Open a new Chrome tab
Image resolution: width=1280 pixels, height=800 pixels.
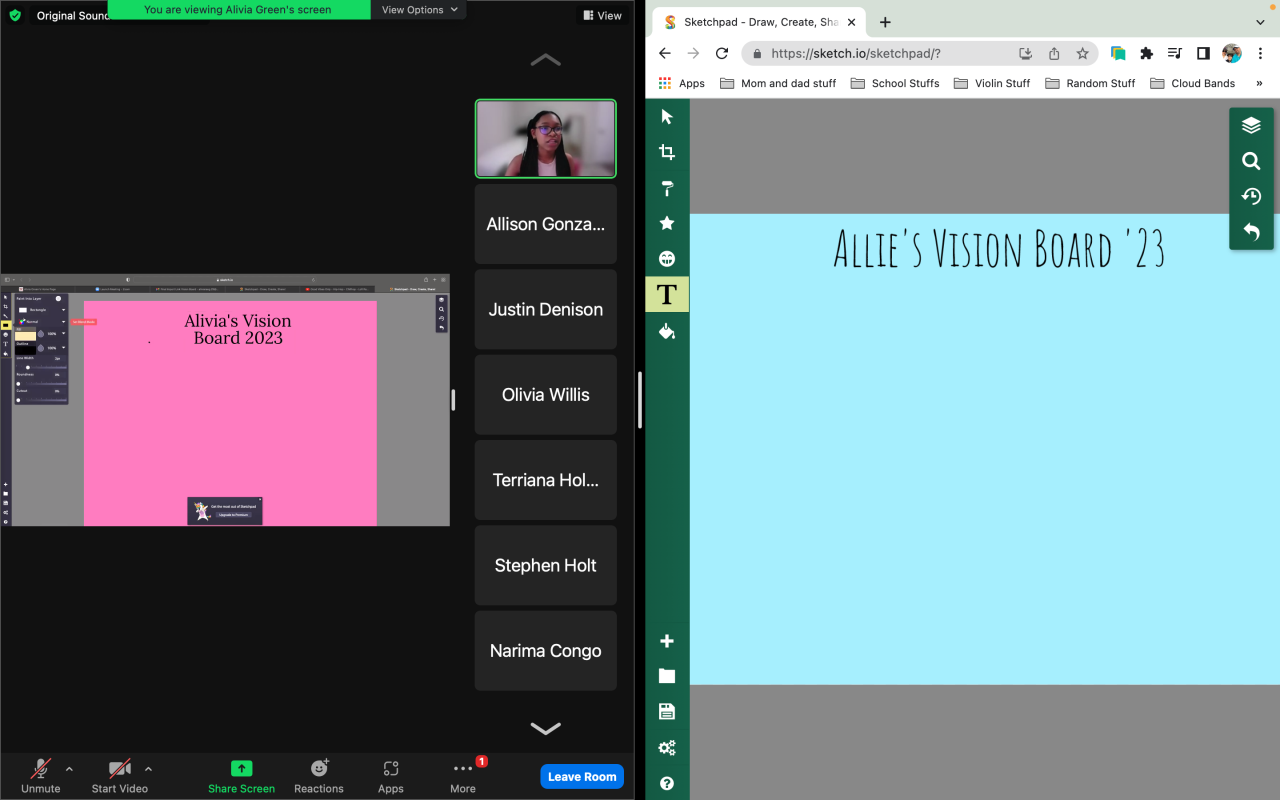pos(885,22)
